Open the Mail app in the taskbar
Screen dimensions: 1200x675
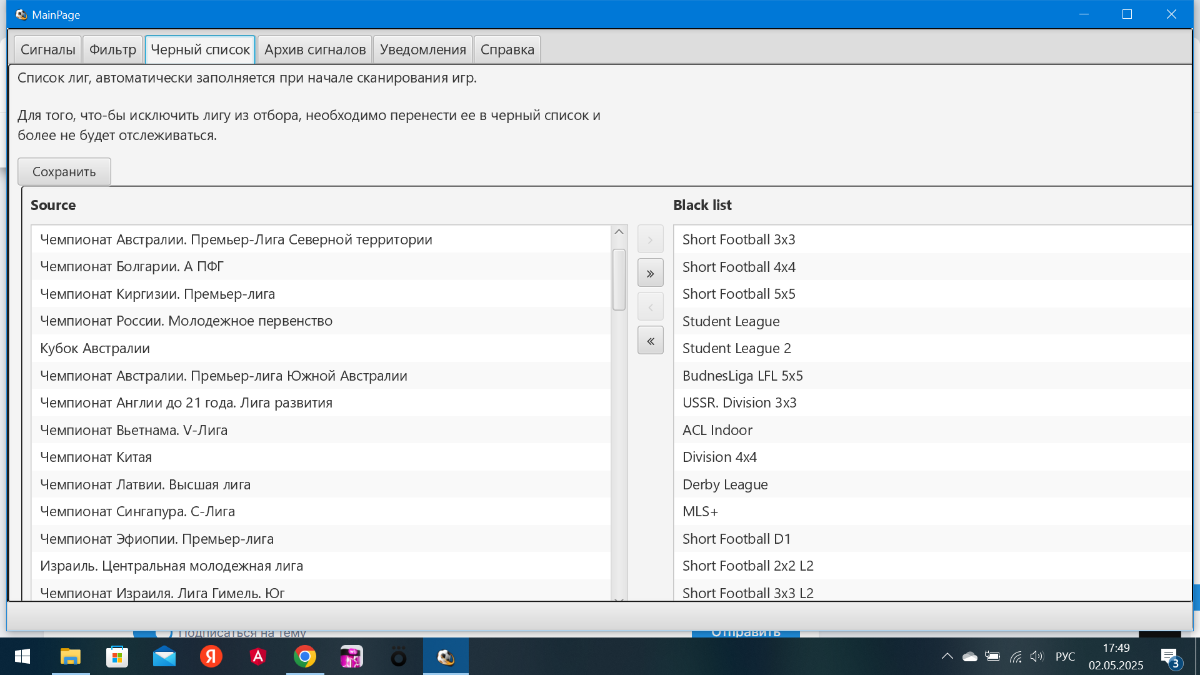click(x=164, y=657)
